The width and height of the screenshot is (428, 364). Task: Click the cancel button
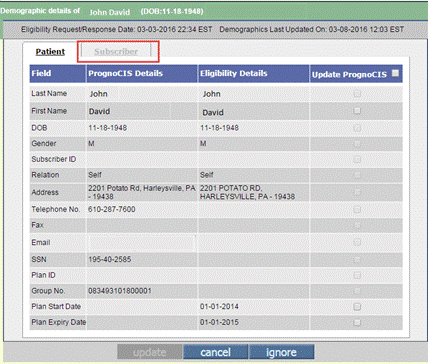(215, 352)
